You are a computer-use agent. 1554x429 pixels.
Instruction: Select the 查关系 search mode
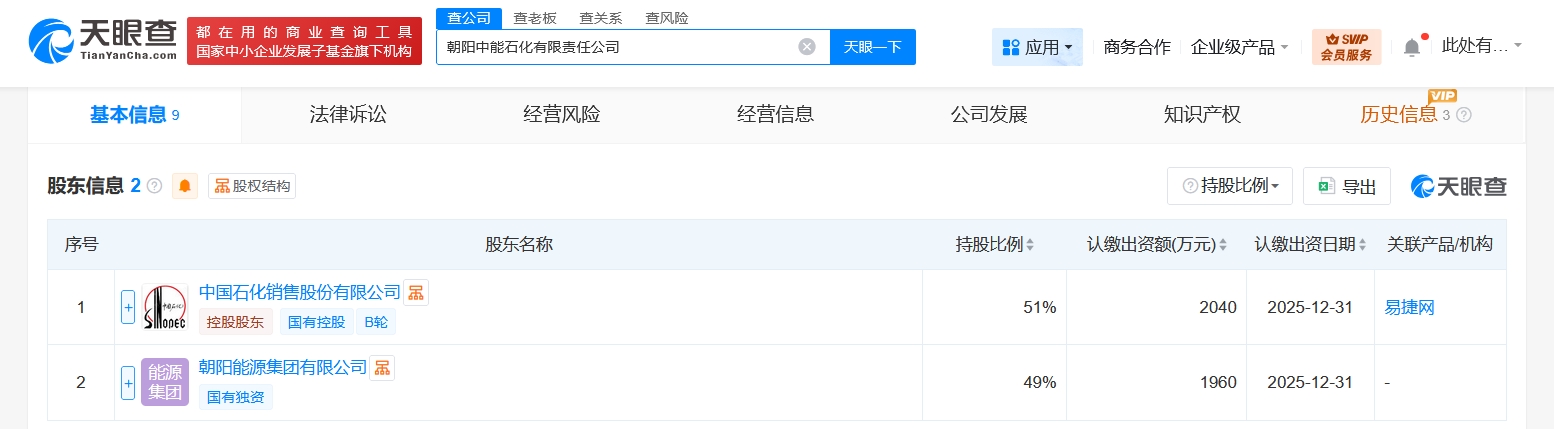pos(601,18)
